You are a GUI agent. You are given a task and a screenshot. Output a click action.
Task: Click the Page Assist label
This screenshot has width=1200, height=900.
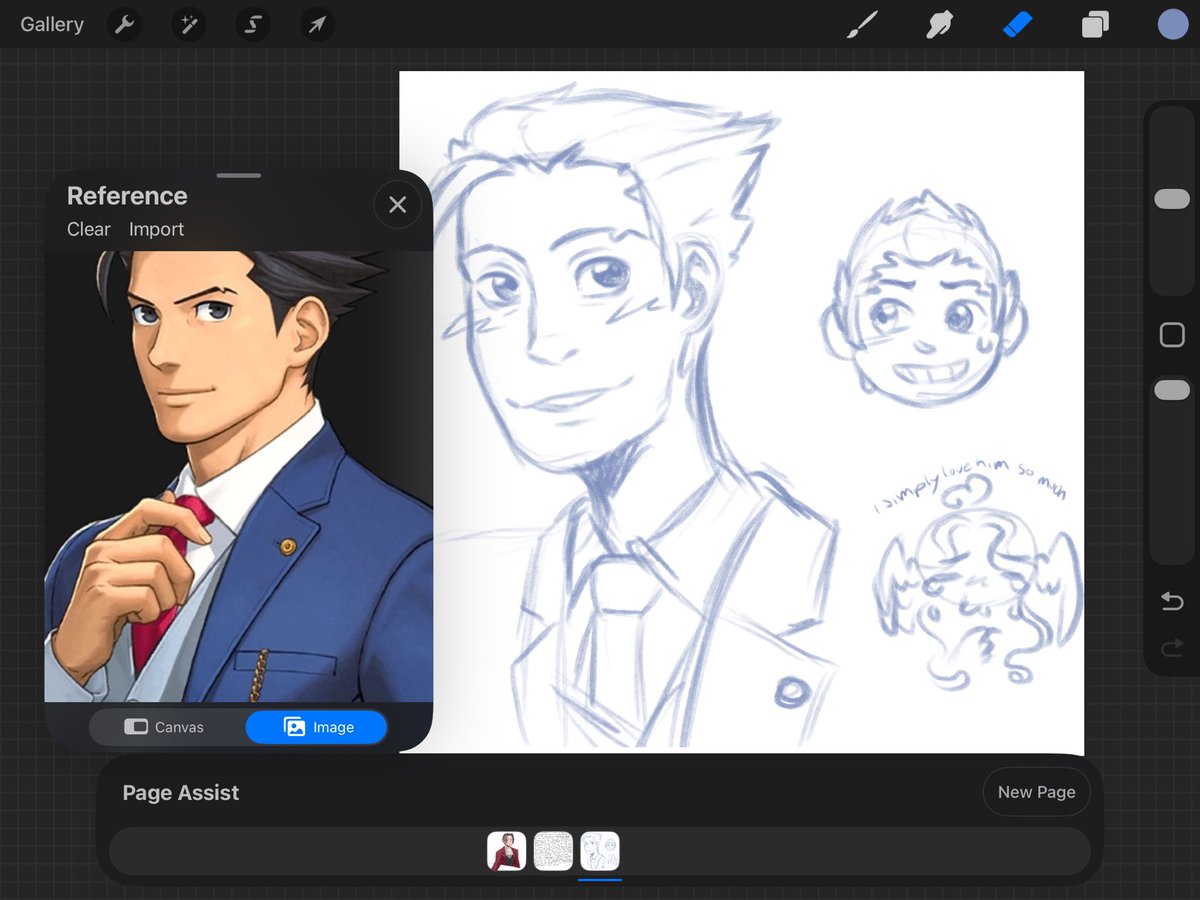[x=181, y=793]
